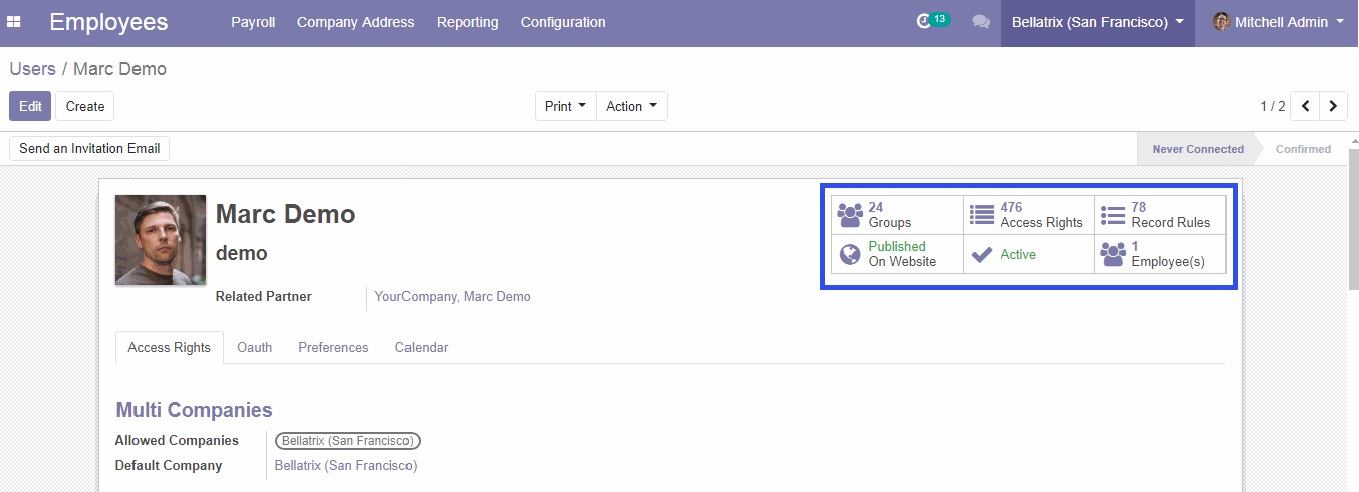Switch to the Preferences tab
Viewport: 1359px width, 492px height.
pos(333,348)
